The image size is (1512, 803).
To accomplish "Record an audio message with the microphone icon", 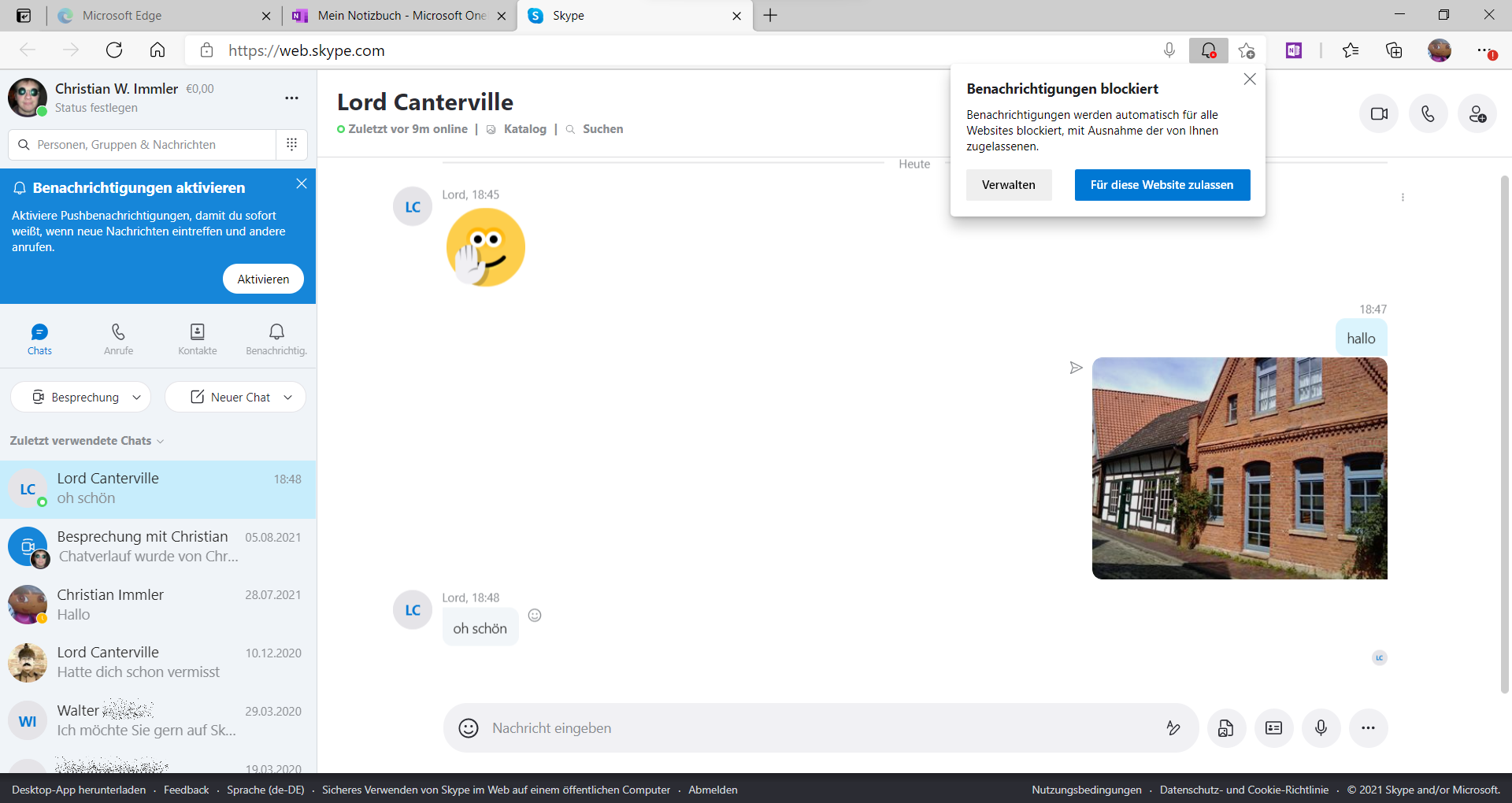I will point(1321,727).
